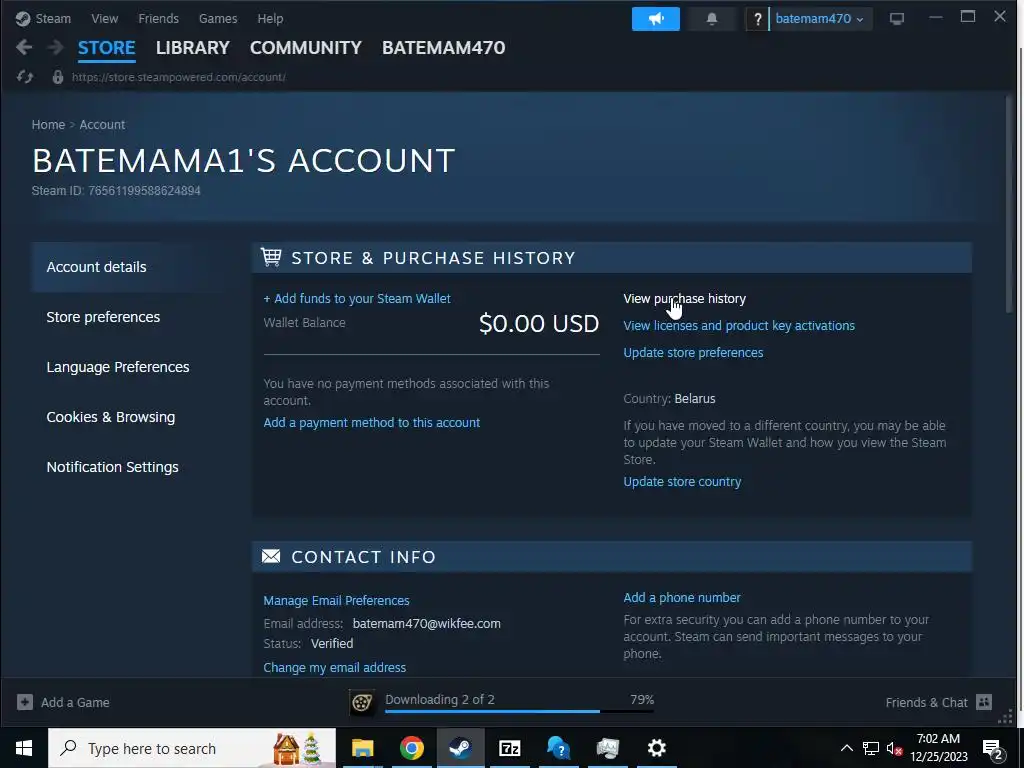
Task: Reload the page with refresh icon
Action: point(25,77)
